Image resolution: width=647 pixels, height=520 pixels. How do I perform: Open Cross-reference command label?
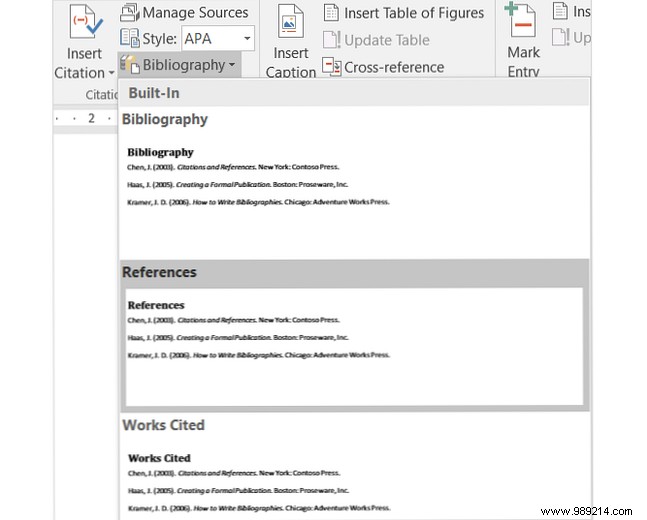(394, 67)
